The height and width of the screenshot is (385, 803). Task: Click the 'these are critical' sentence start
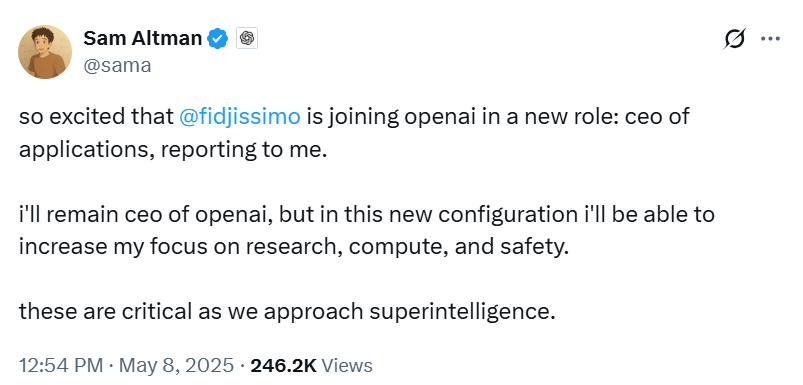103,312
